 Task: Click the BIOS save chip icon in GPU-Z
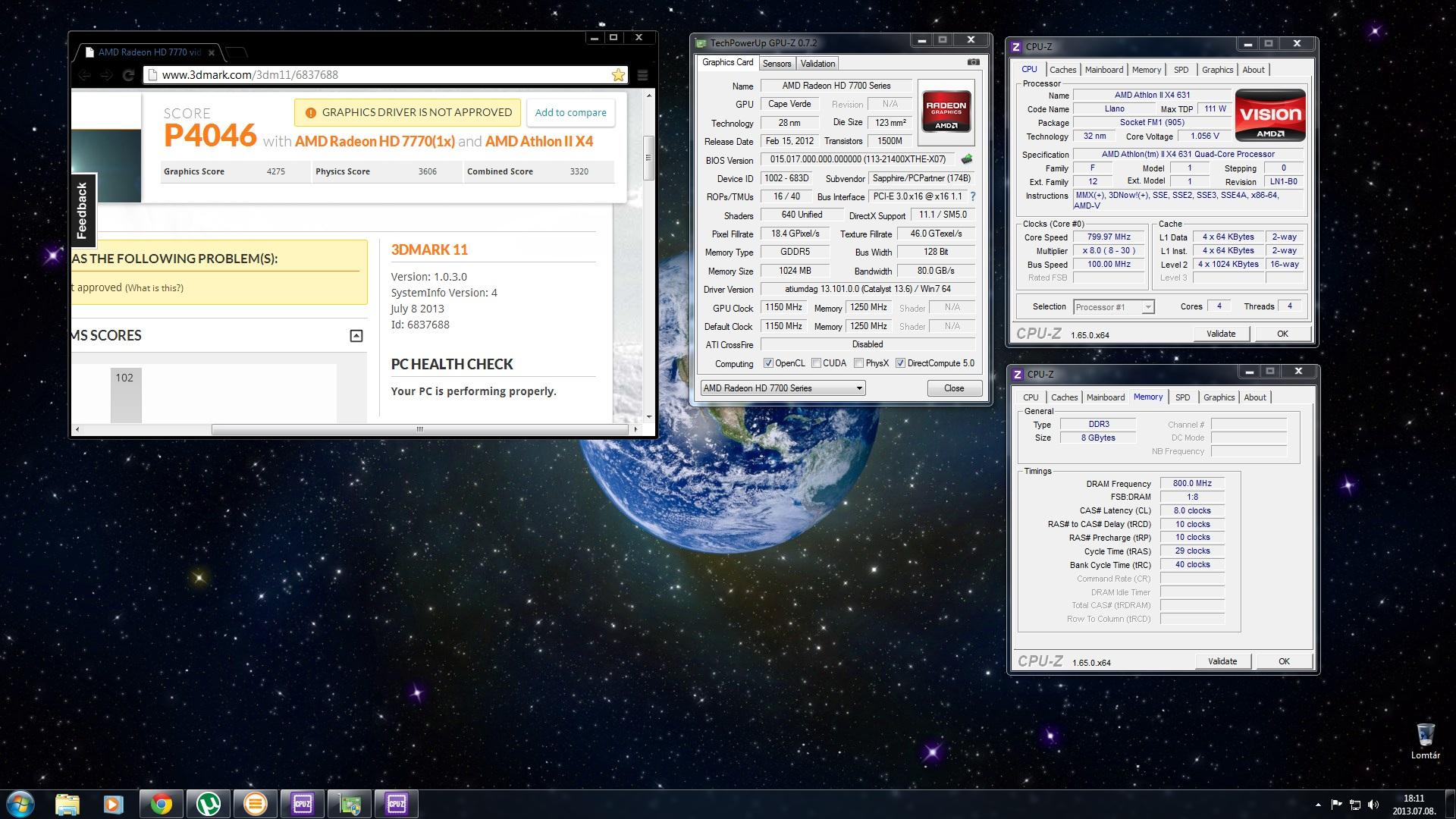[966, 159]
